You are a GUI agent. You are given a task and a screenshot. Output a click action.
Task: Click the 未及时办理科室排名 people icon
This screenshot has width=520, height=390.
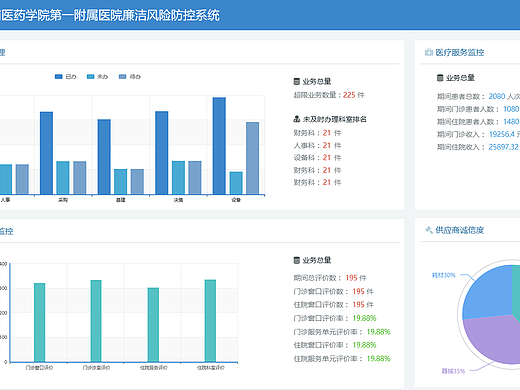click(x=296, y=119)
